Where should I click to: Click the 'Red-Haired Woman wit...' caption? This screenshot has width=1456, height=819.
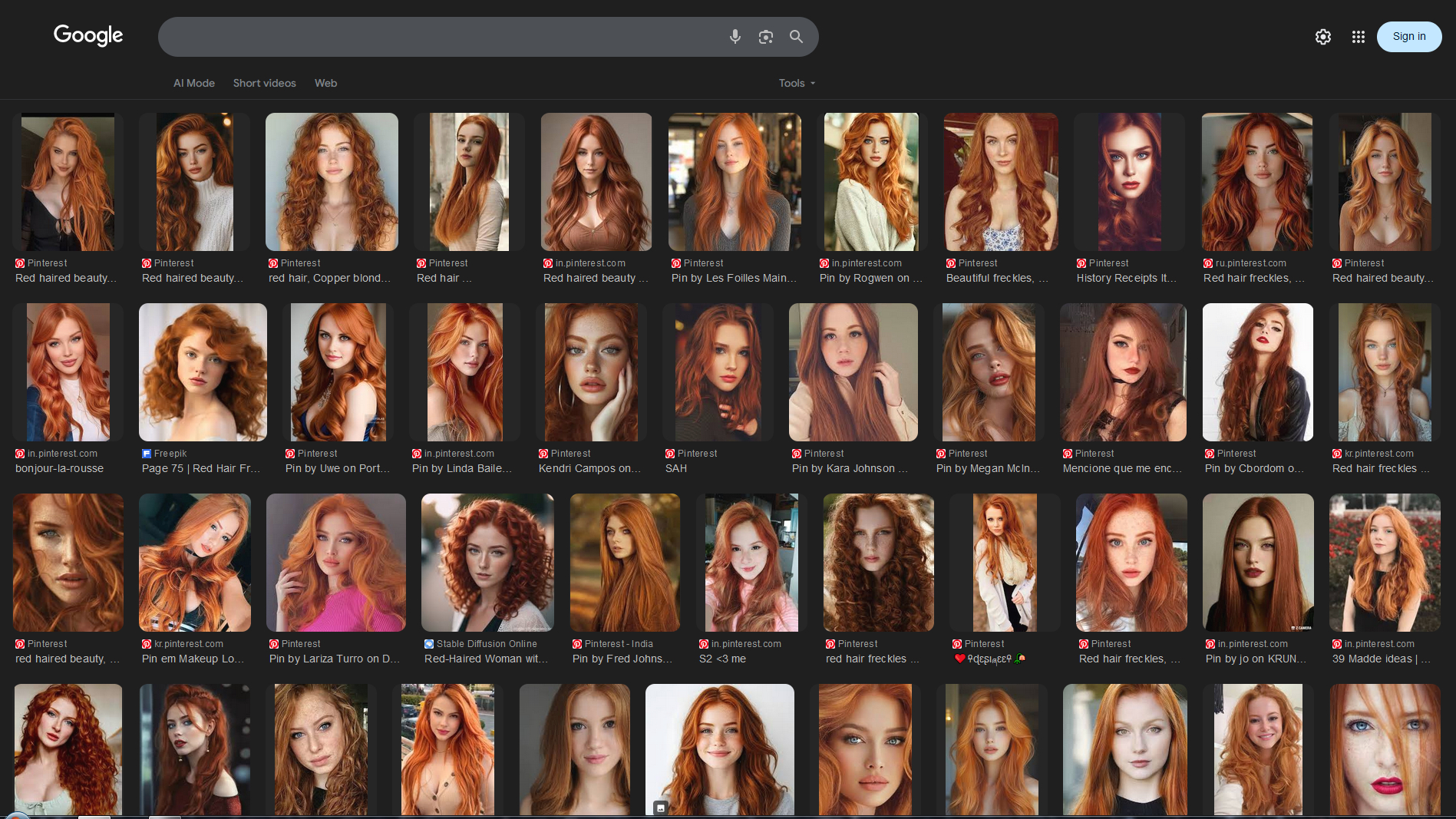[486, 659]
